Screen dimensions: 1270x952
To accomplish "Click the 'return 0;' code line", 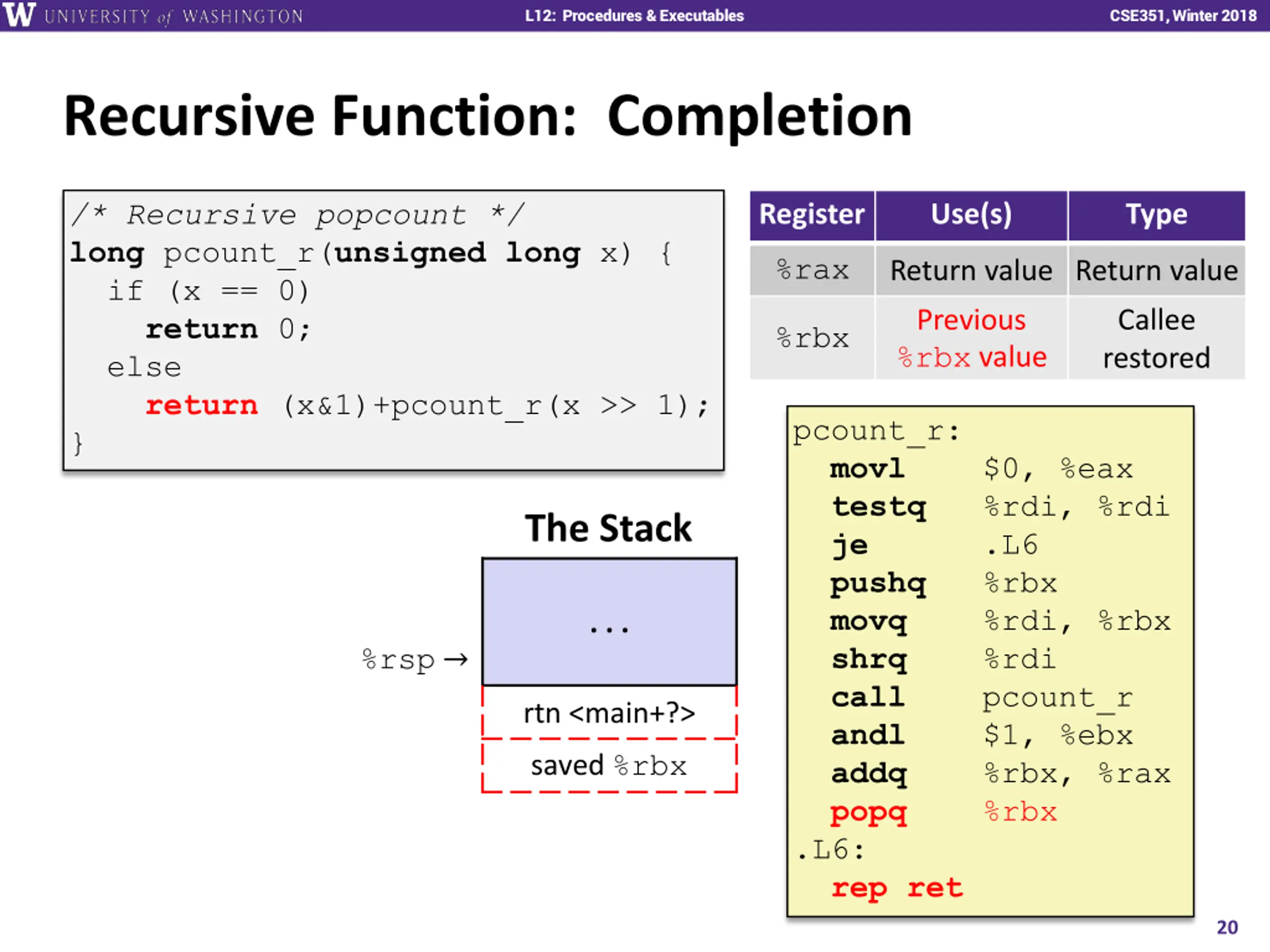I will 228,329.
